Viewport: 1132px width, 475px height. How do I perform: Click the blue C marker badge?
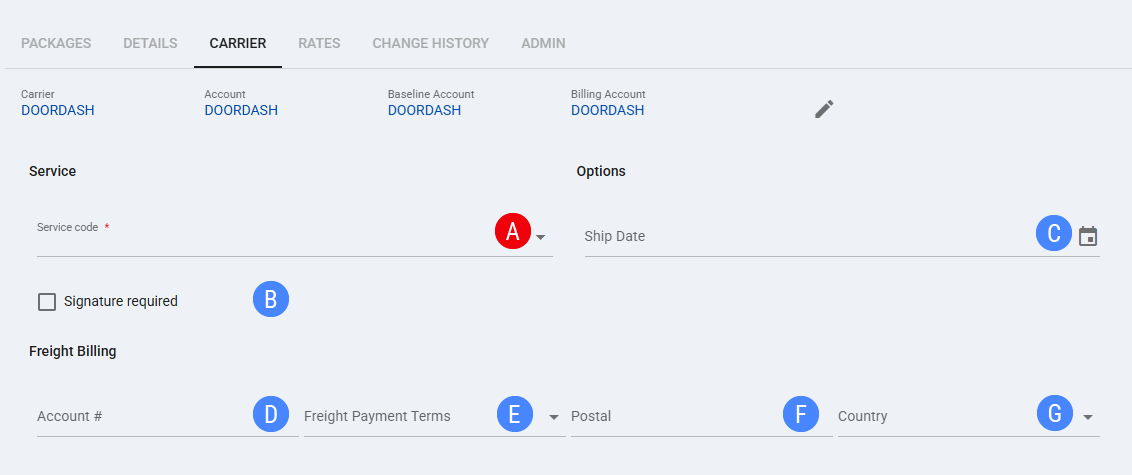1054,233
